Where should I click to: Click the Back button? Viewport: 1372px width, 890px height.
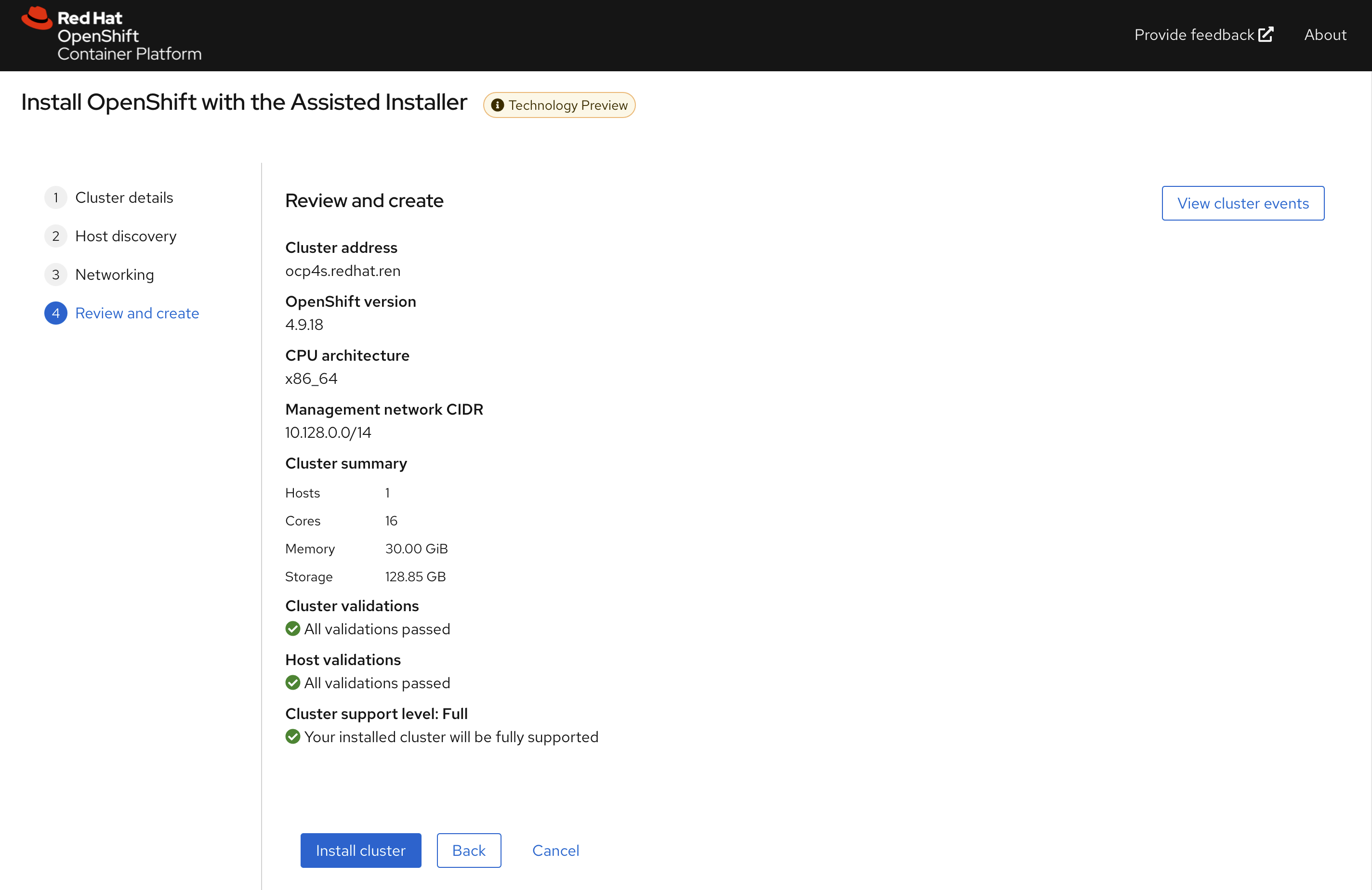click(x=468, y=850)
